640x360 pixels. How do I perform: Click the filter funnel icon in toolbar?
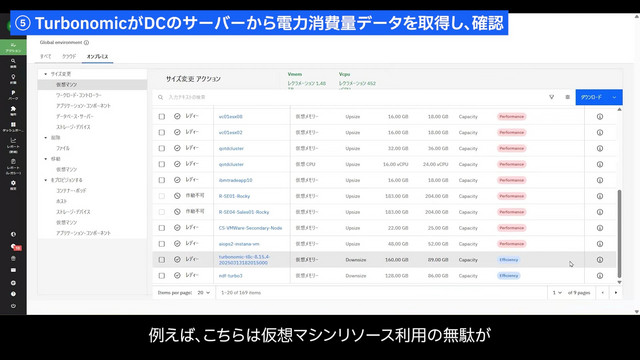point(551,97)
